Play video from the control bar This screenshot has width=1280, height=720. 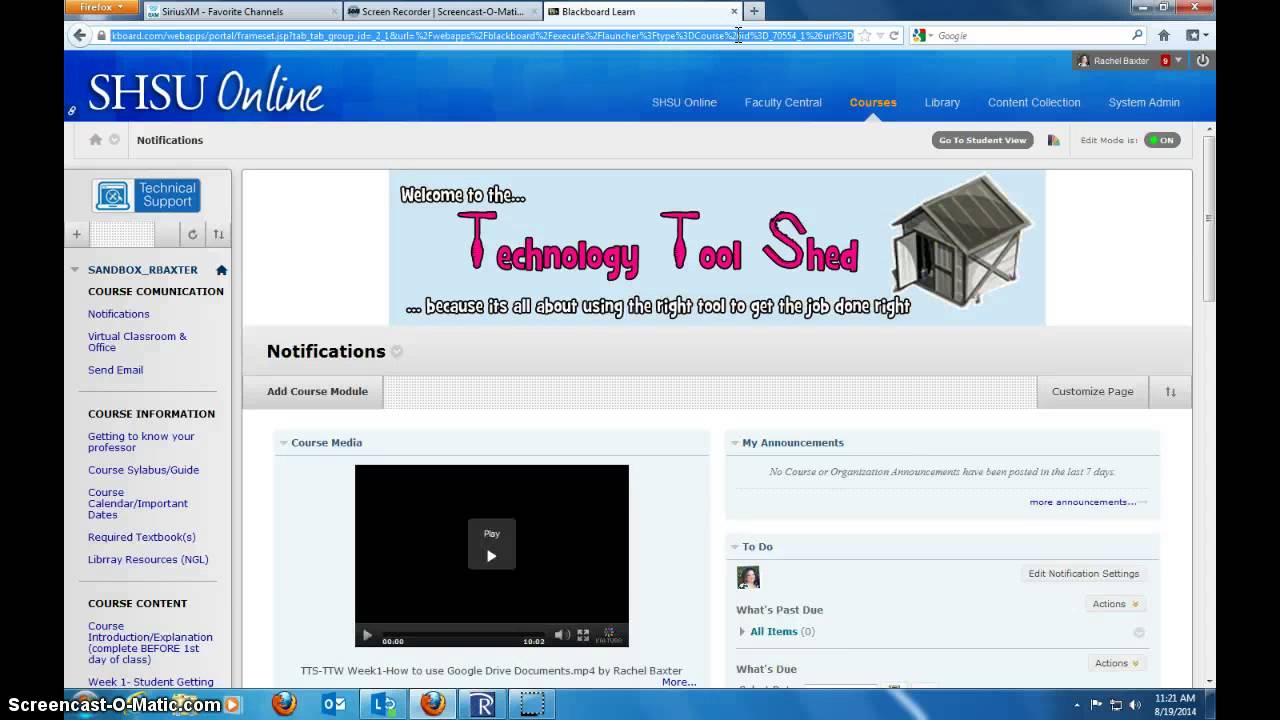367,635
